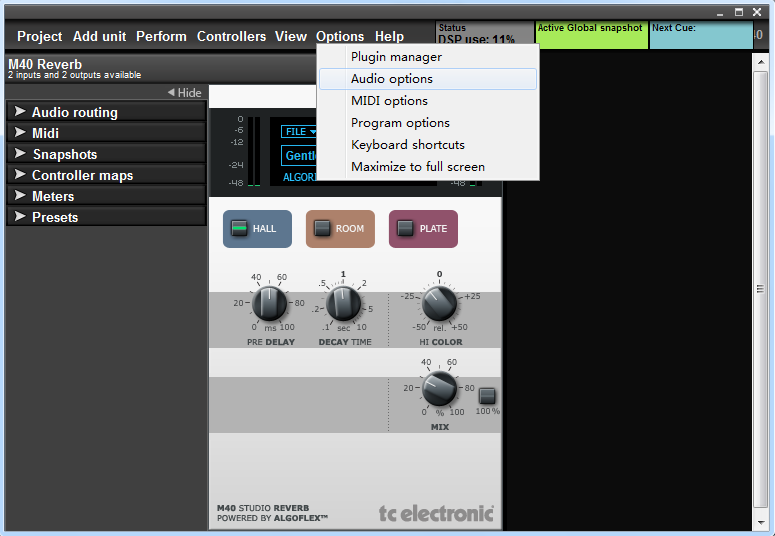This screenshot has height=536, width=775.
Task: Toggle the ROOM reverb type button
Action: click(340, 229)
